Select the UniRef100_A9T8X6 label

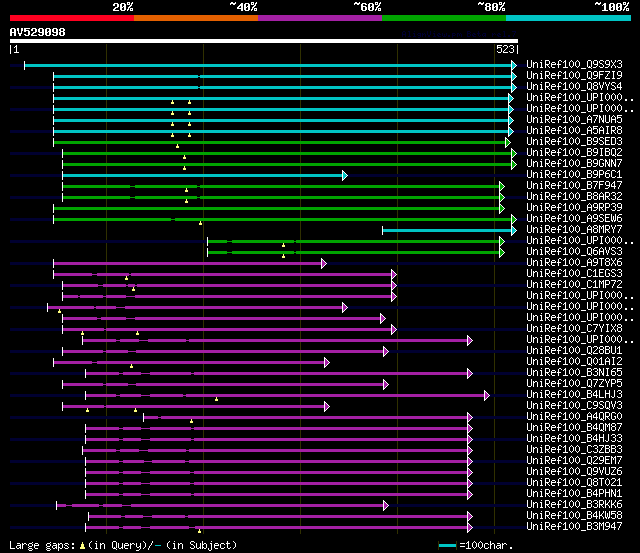tap(574, 262)
